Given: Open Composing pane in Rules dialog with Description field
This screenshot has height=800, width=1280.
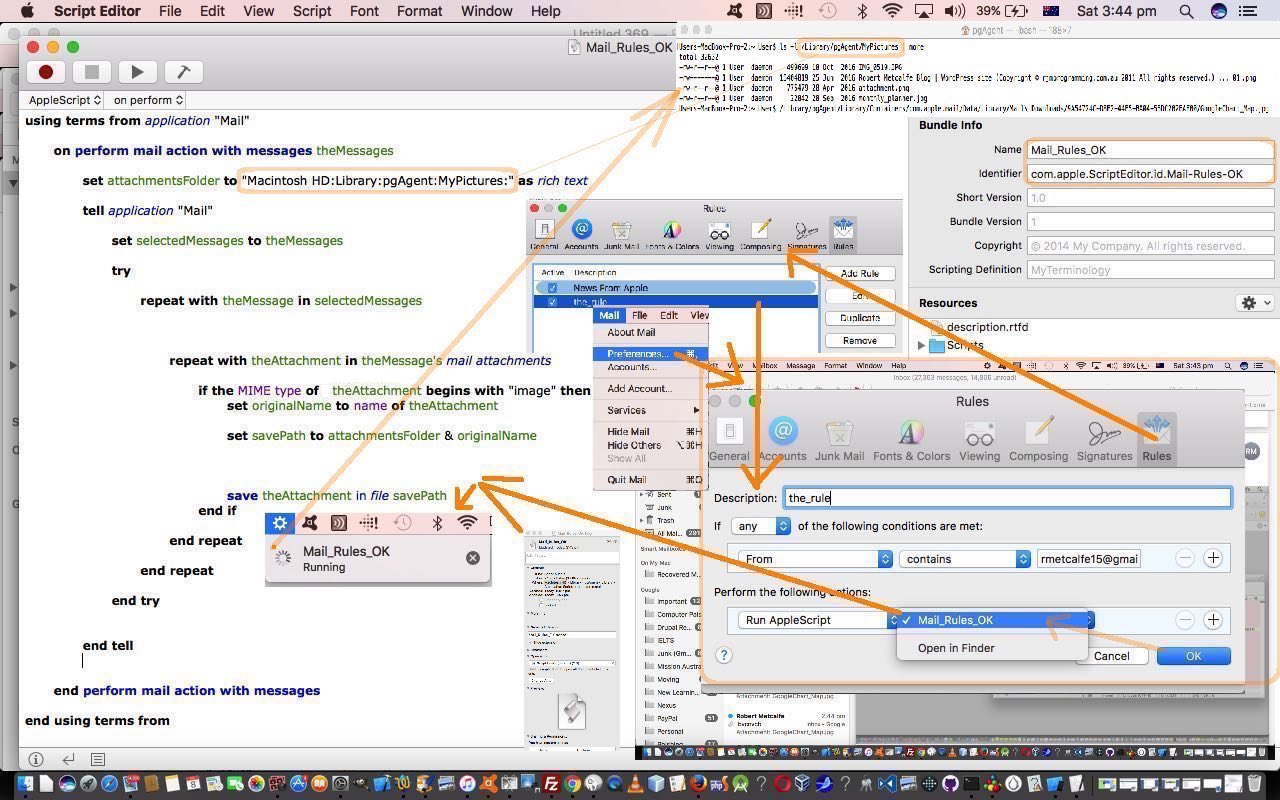Looking at the screenshot, I should tap(1038, 439).
